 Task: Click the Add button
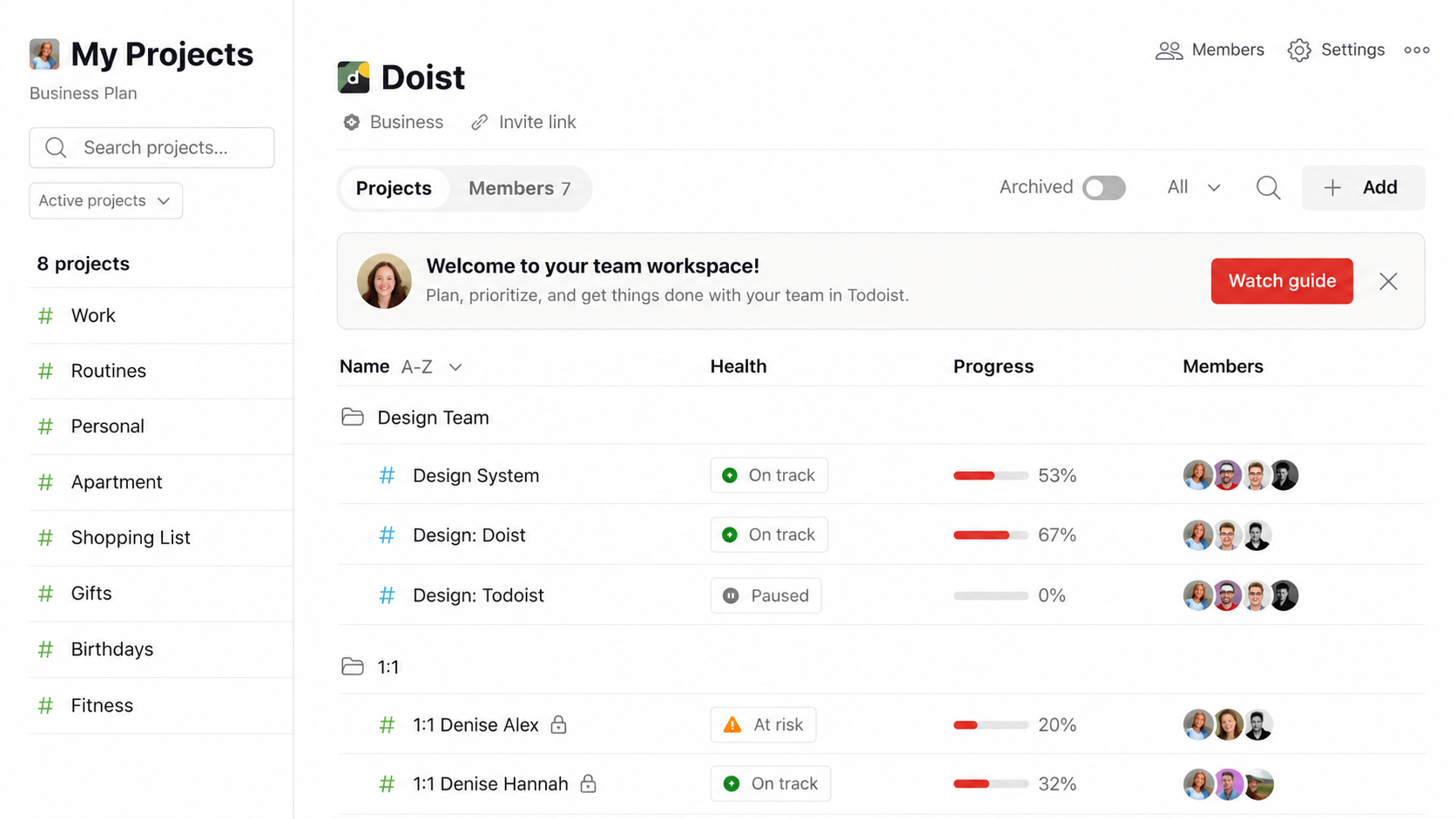coord(1363,187)
